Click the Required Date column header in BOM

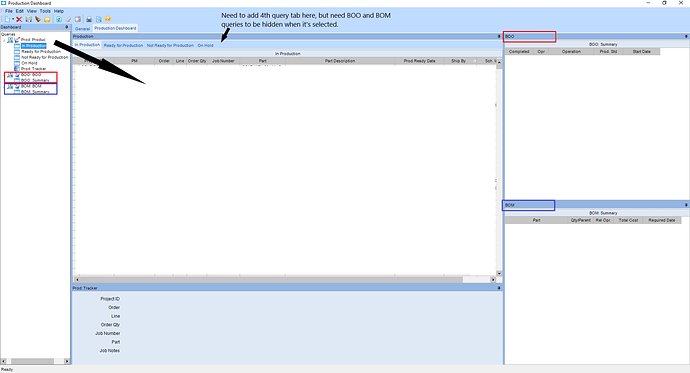(662, 220)
